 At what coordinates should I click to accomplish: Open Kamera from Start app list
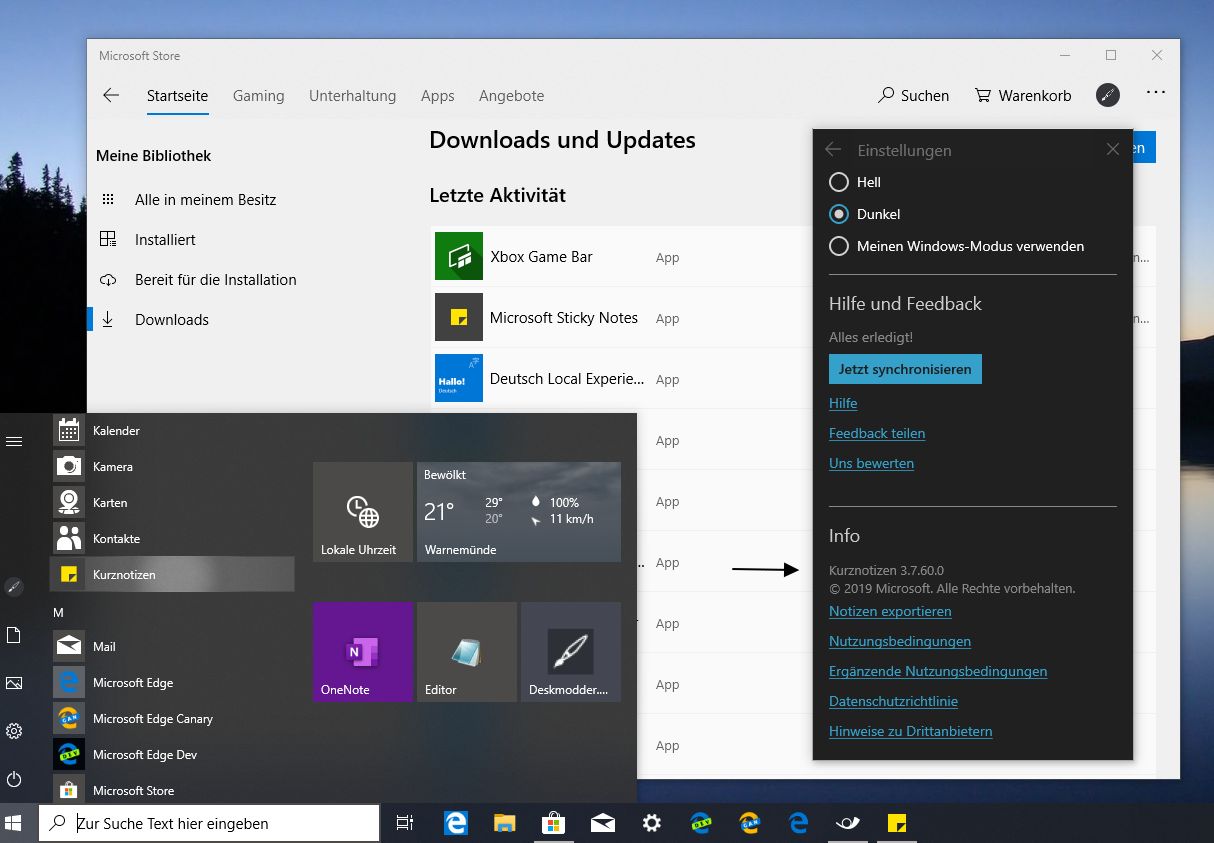pyautogui.click(x=172, y=467)
